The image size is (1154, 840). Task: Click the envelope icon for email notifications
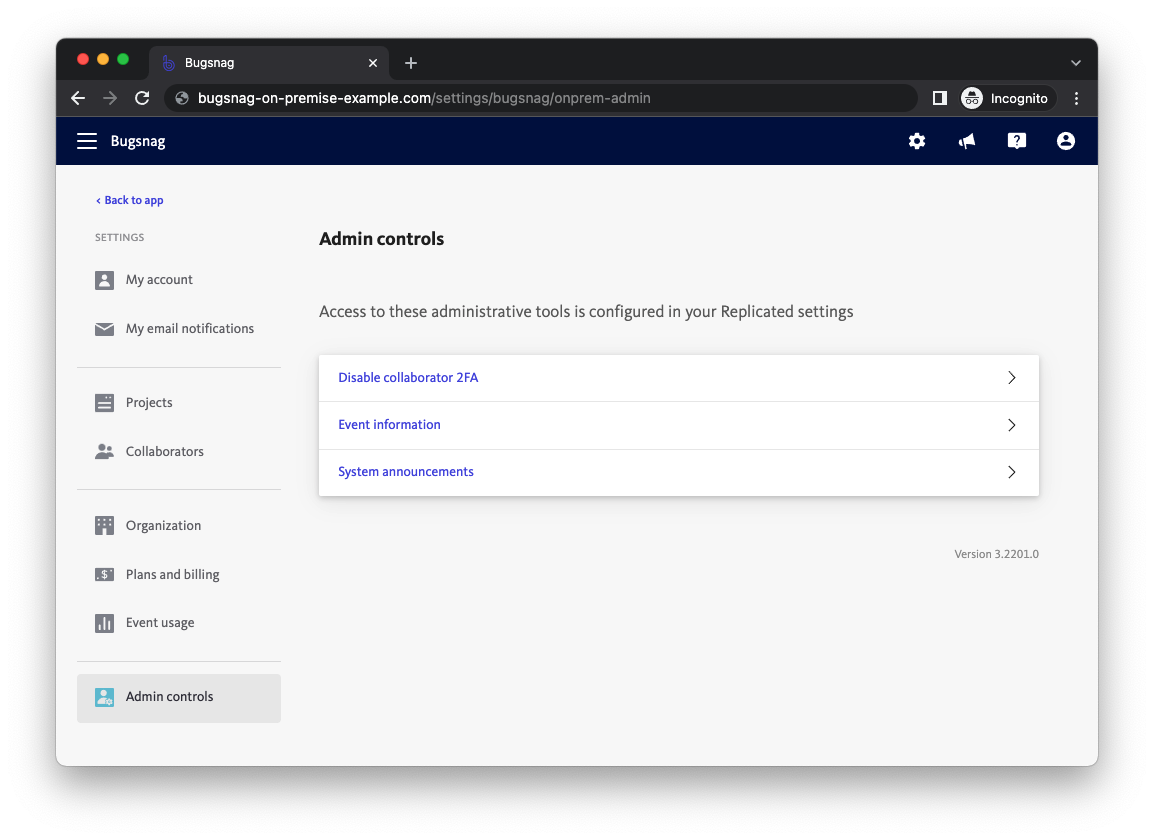105,329
